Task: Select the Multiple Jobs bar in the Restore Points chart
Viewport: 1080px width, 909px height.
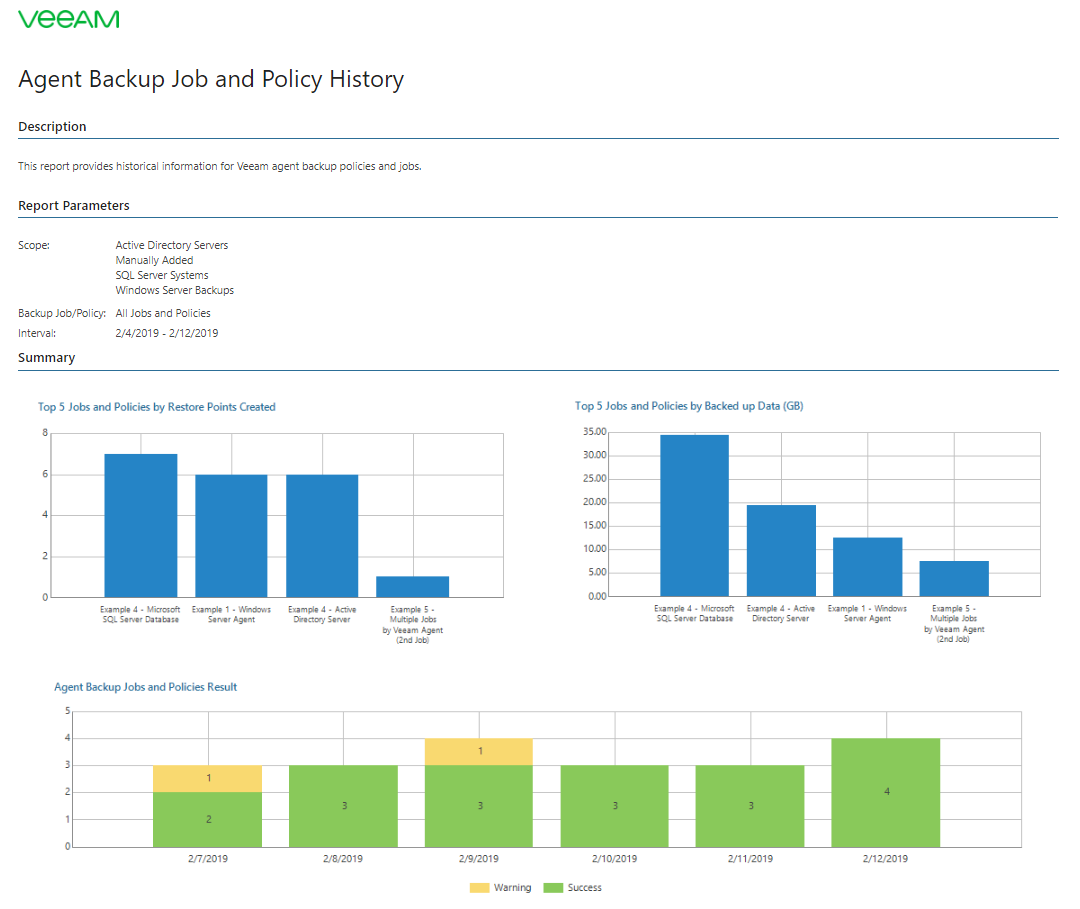Action: 412,586
